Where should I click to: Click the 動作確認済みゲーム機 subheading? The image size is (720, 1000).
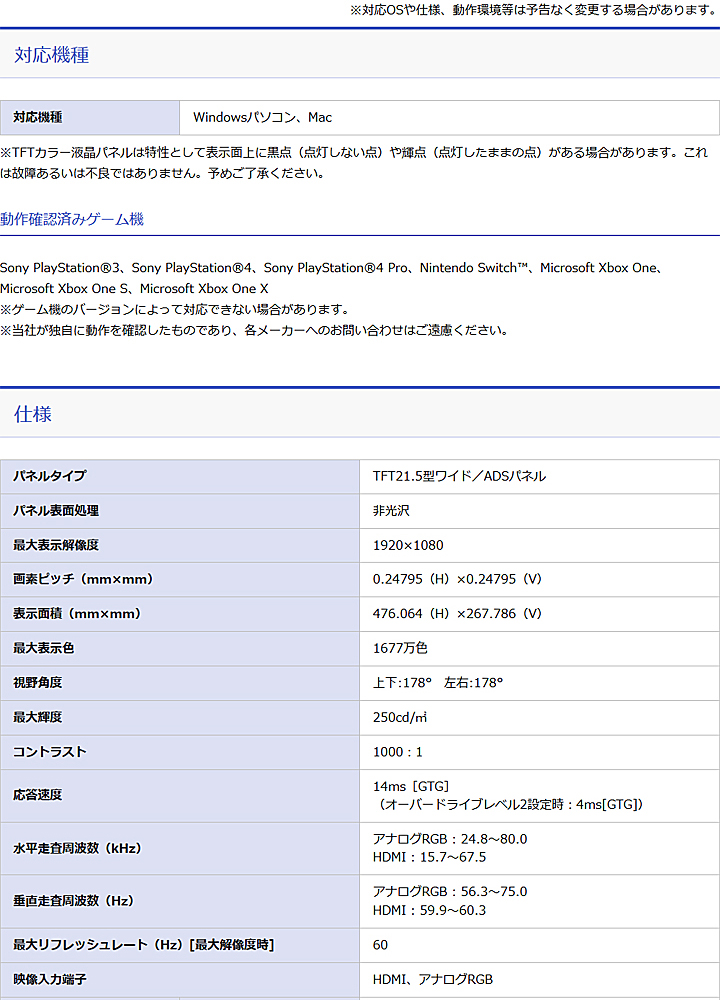[72, 219]
